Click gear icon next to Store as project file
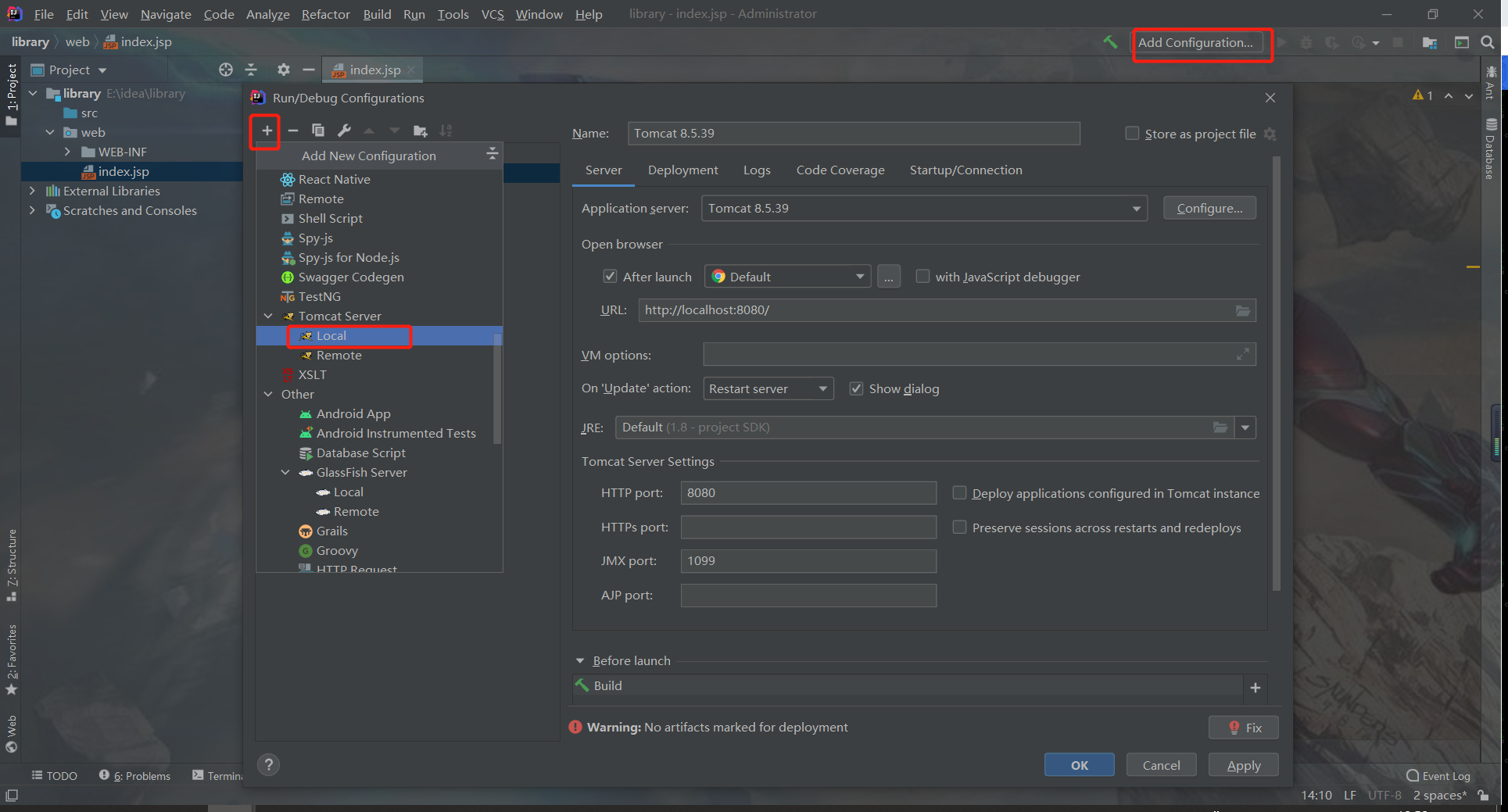1508x812 pixels. click(x=1270, y=134)
